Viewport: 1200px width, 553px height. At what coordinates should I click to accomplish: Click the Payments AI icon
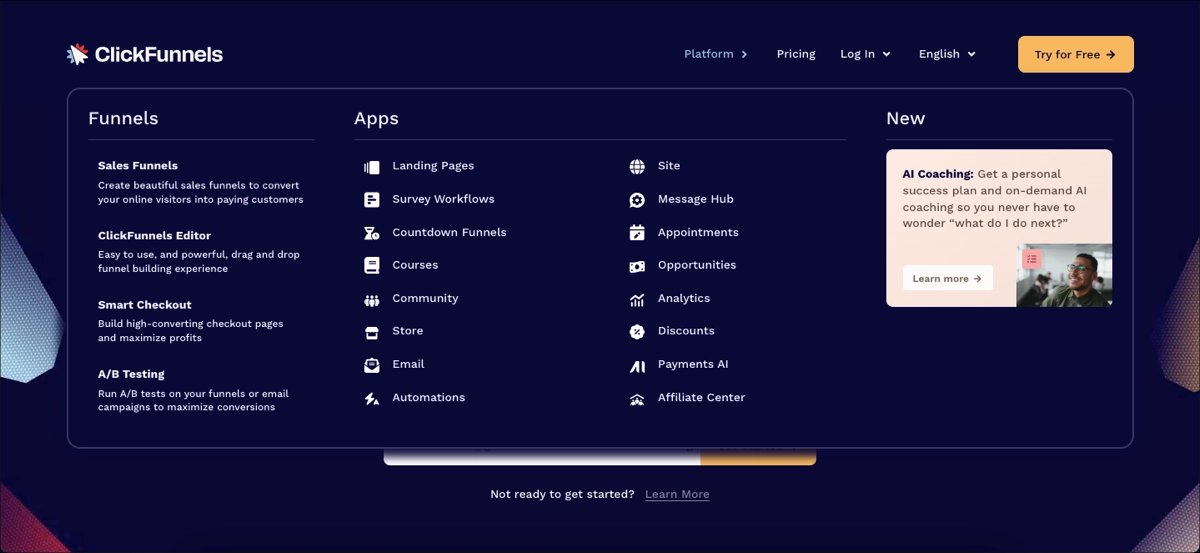pyautogui.click(x=637, y=366)
